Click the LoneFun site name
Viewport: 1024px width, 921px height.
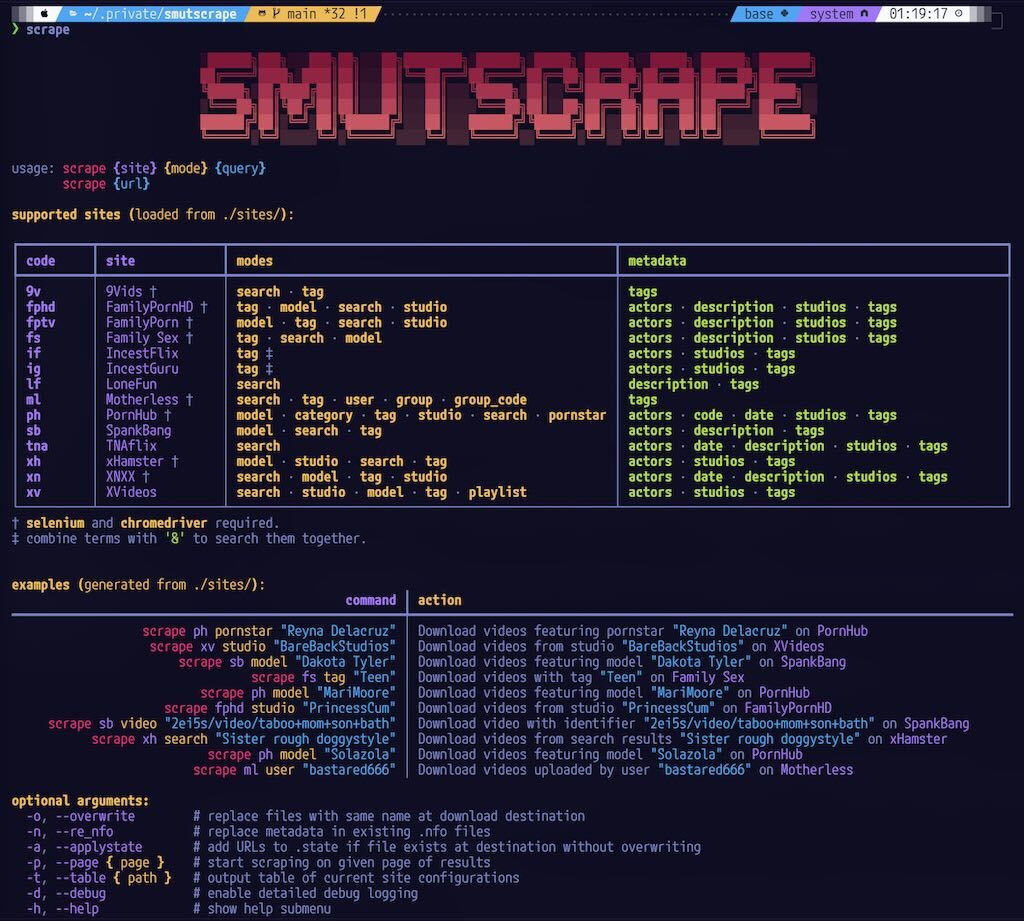[x=131, y=384]
